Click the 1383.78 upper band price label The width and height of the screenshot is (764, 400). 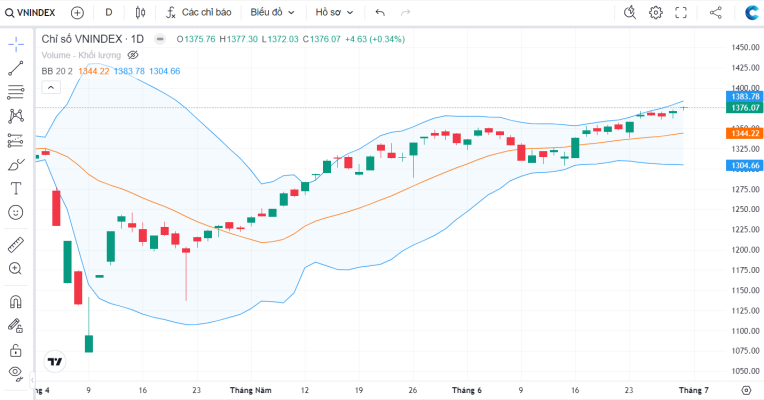(745, 96)
